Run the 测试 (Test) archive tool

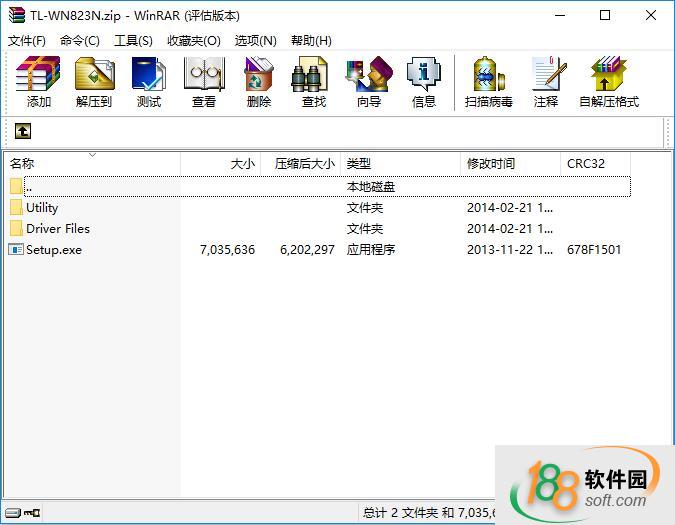pos(149,82)
